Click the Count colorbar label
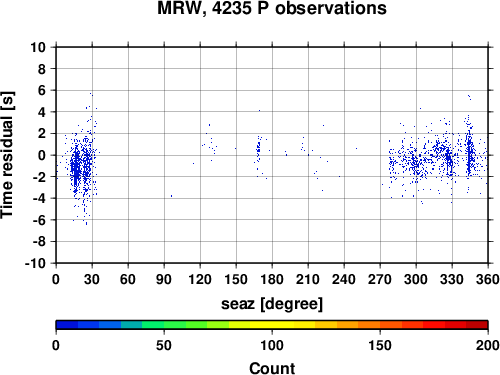The image size is (500, 375). point(272,368)
